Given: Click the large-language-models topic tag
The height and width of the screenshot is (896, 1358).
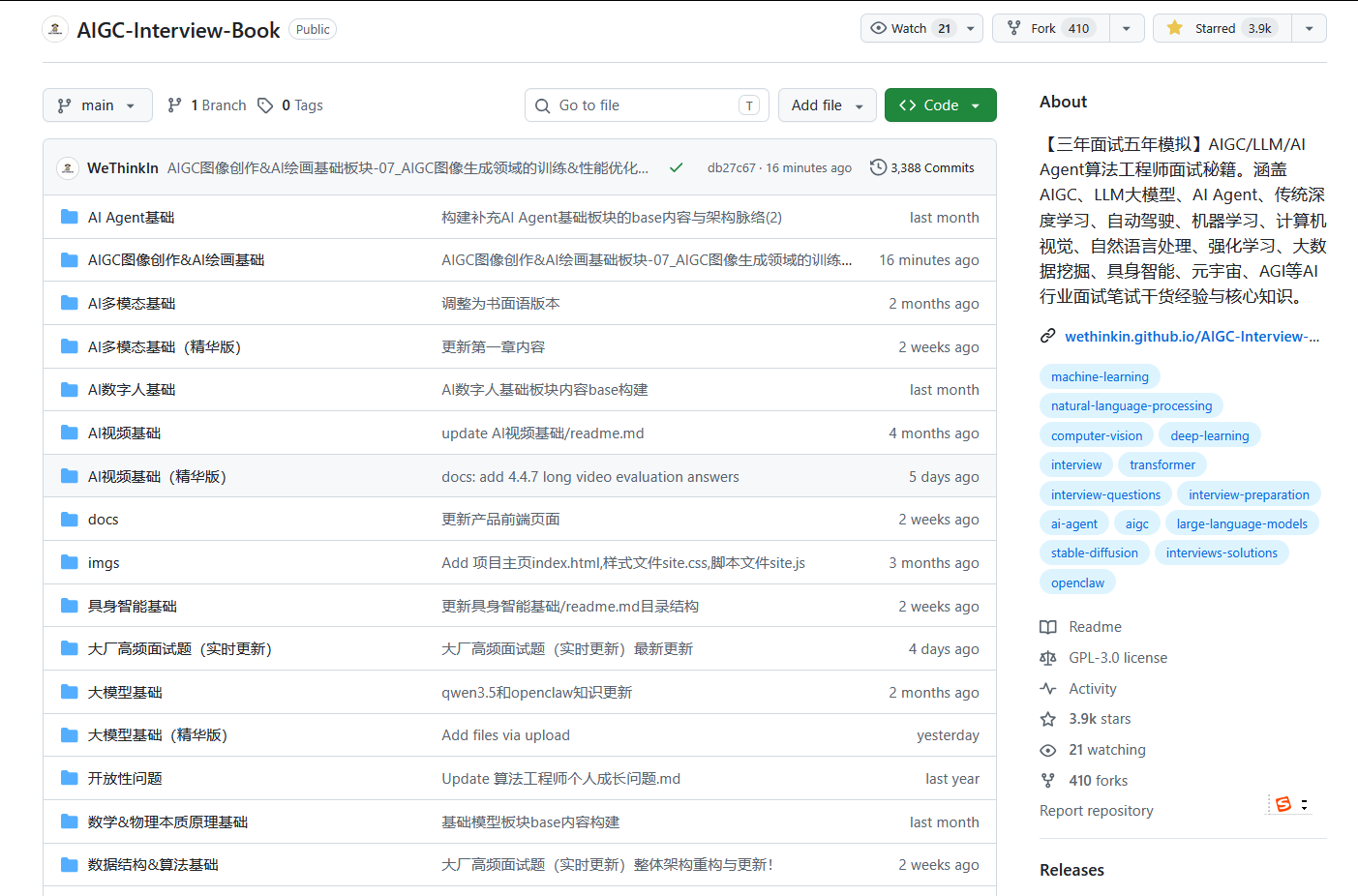Looking at the screenshot, I should pos(1242,523).
